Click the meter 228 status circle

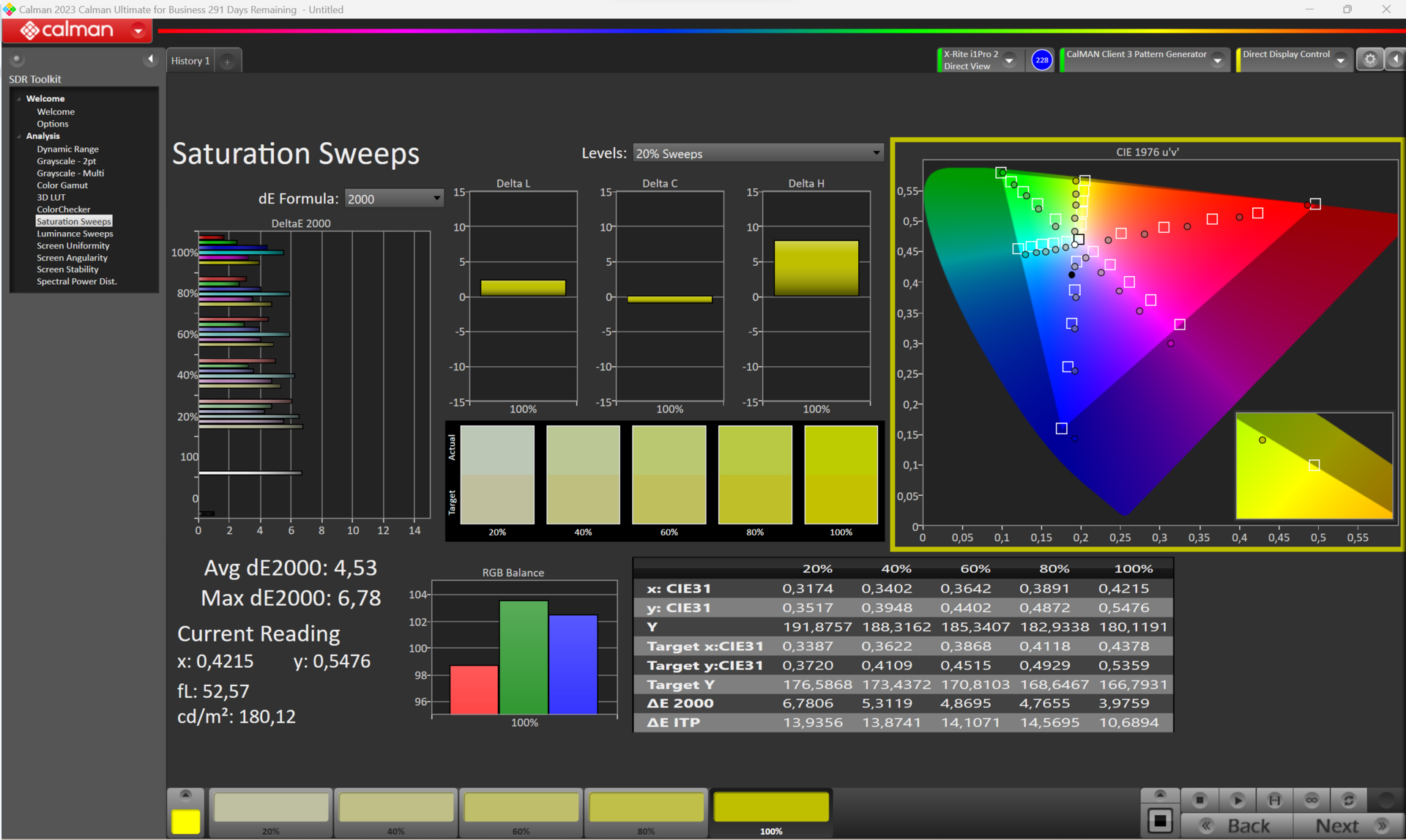coord(1041,60)
